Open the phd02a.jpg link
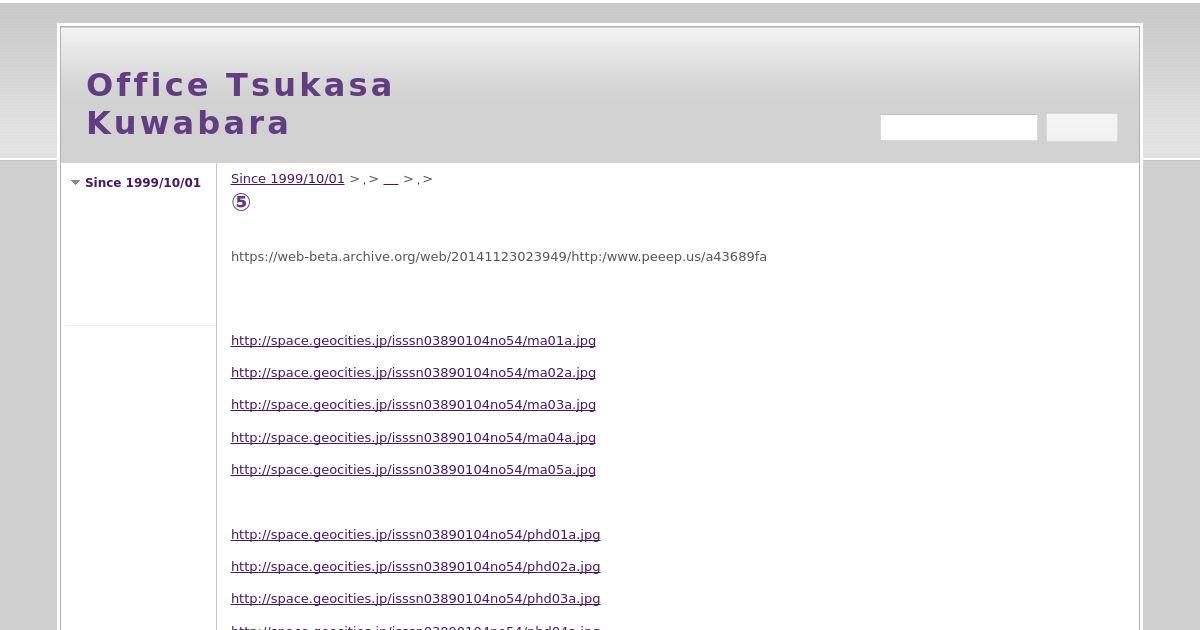The height and width of the screenshot is (630, 1200). click(x=416, y=567)
